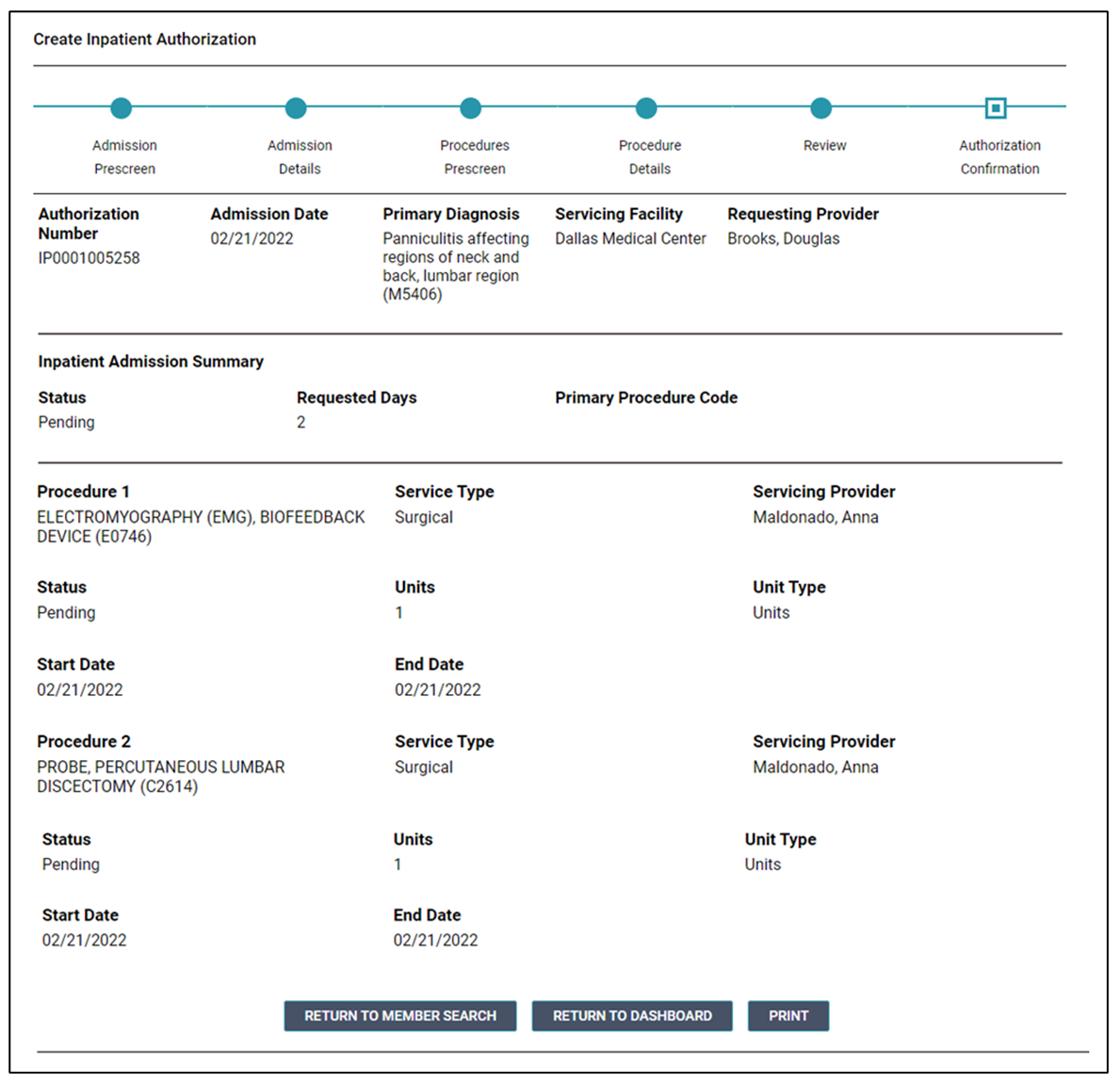Click the Authorization Confirmation square step marker
This screenshot has height=1083, width=1120.
996,108
